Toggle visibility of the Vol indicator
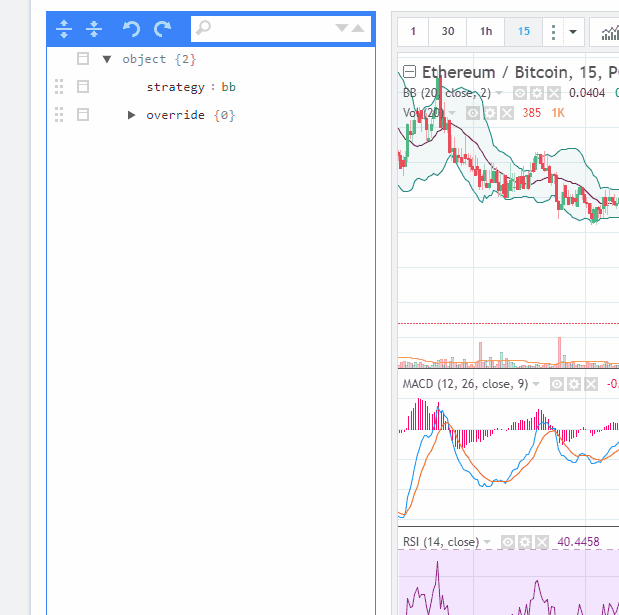This screenshot has height=615, width=619. click(x=474, y=113)
